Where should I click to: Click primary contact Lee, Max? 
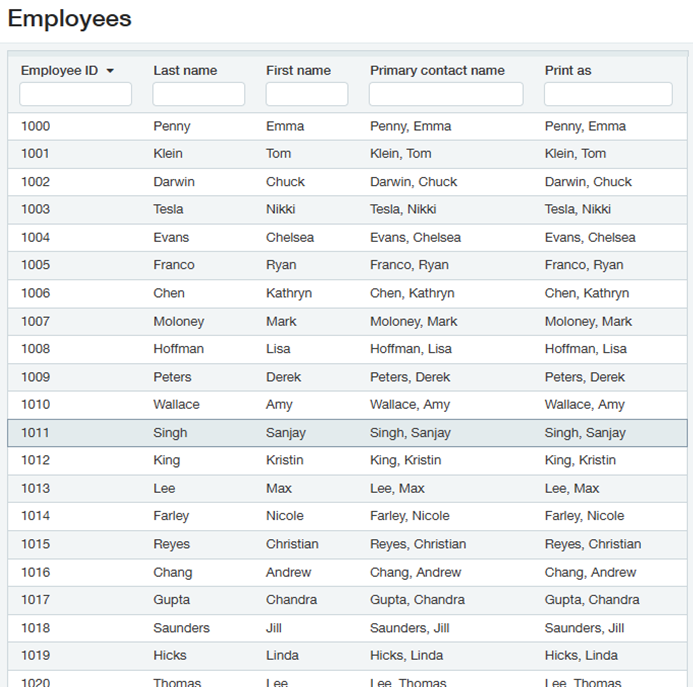[397, 489]
